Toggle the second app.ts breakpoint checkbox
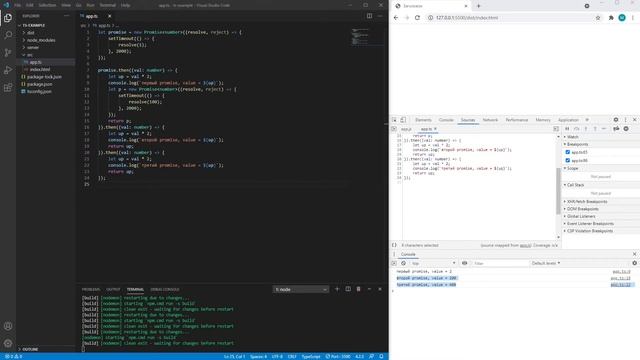The image size is (640, 360). pos(568,160)
